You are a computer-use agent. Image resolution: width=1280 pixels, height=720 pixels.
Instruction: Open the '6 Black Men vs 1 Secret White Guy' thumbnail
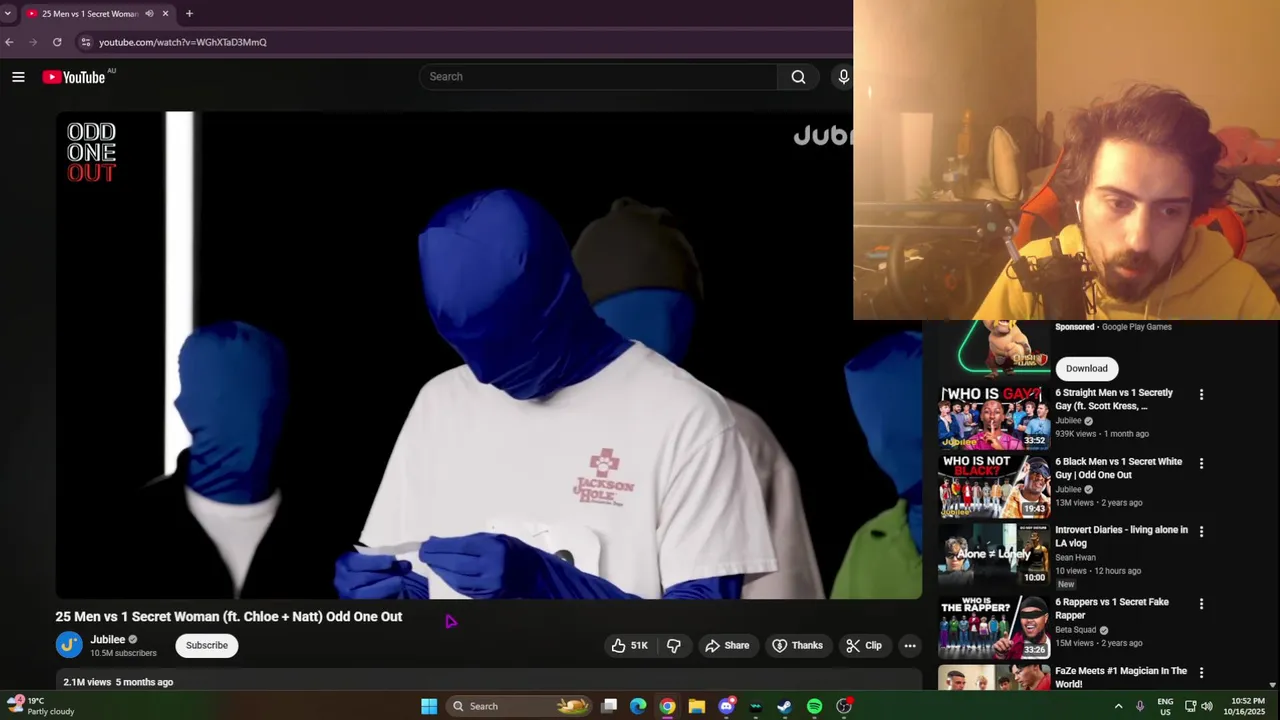pos(994,486)
